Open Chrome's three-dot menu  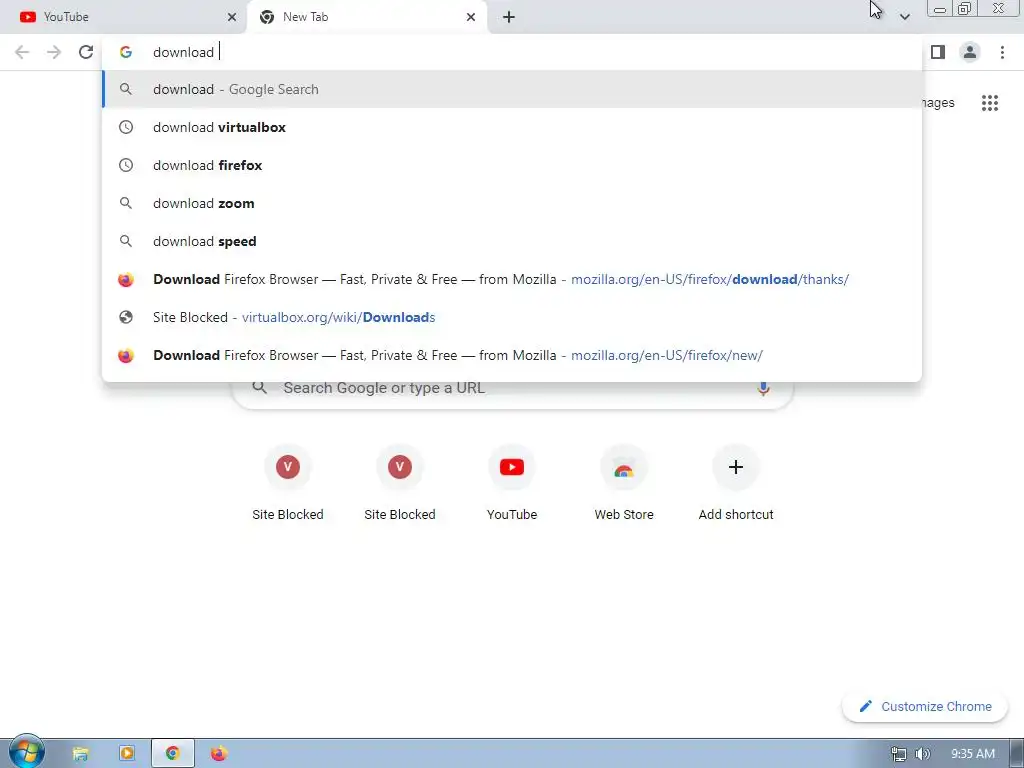click(x=1002, y=52)
